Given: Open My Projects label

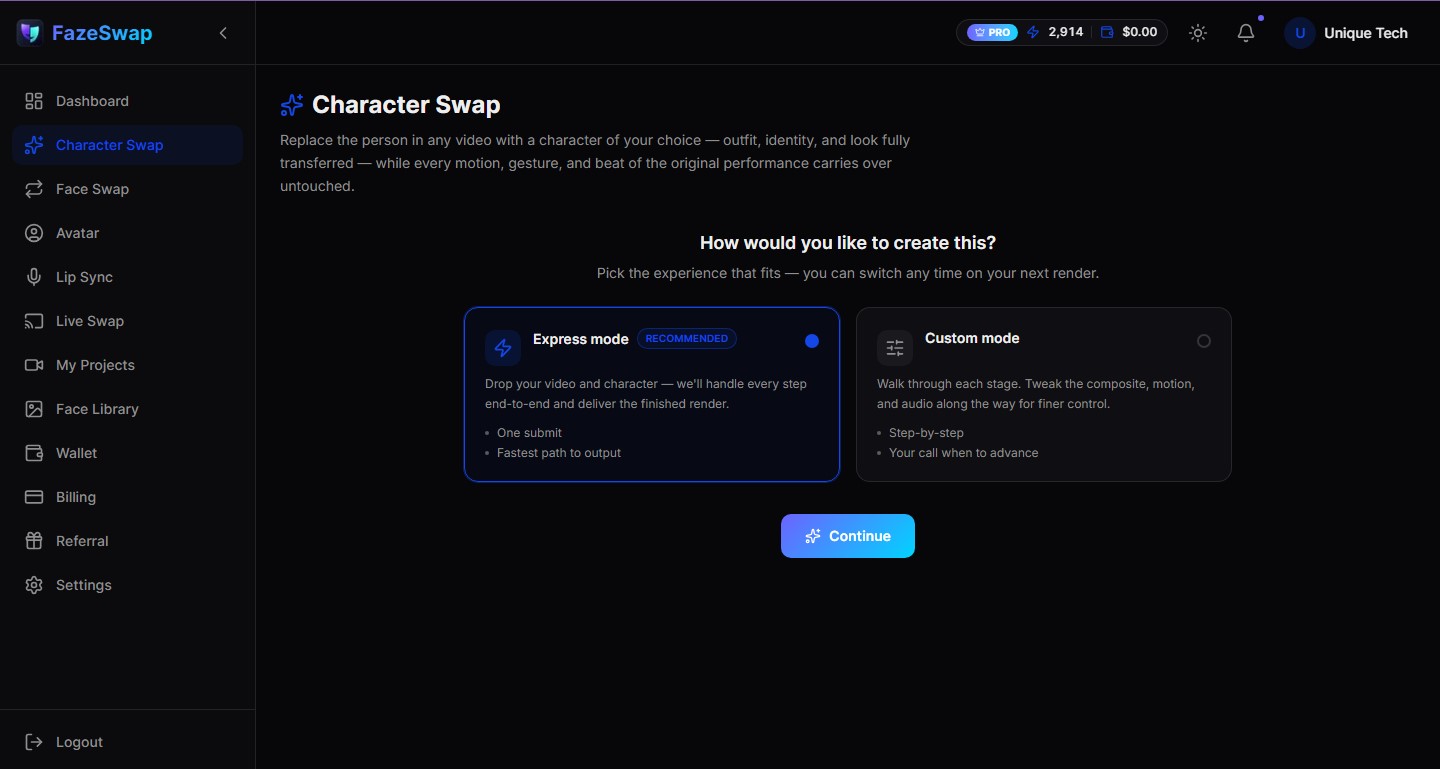Looking at the screenshot, I should coord(95,365).
